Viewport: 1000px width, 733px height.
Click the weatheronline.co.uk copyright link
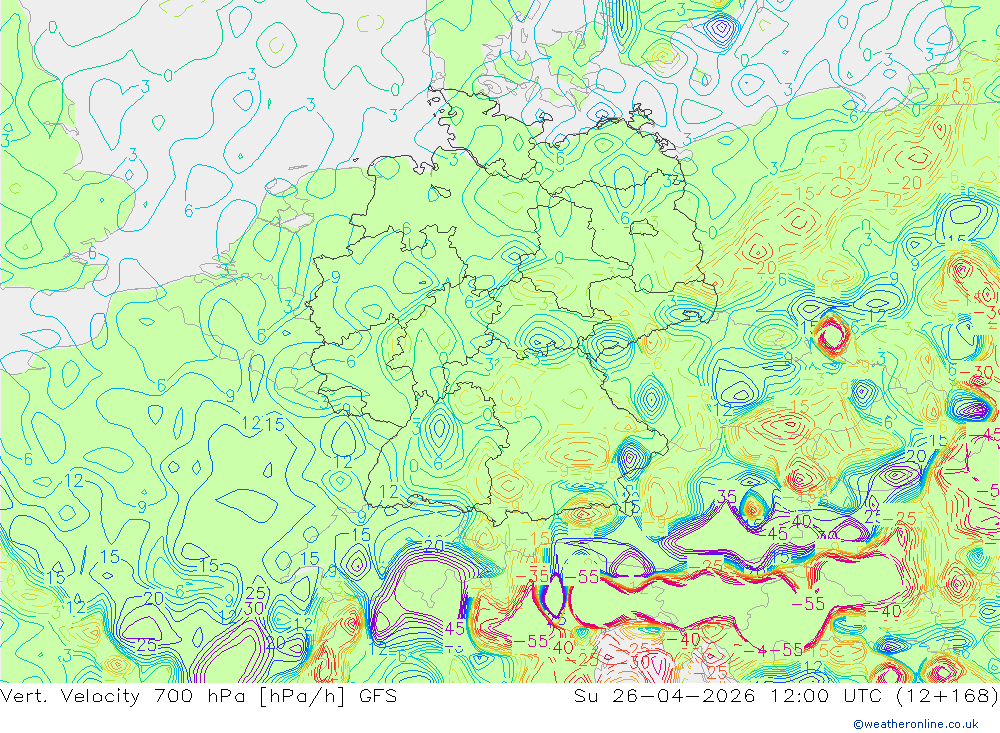click(916, 723)
